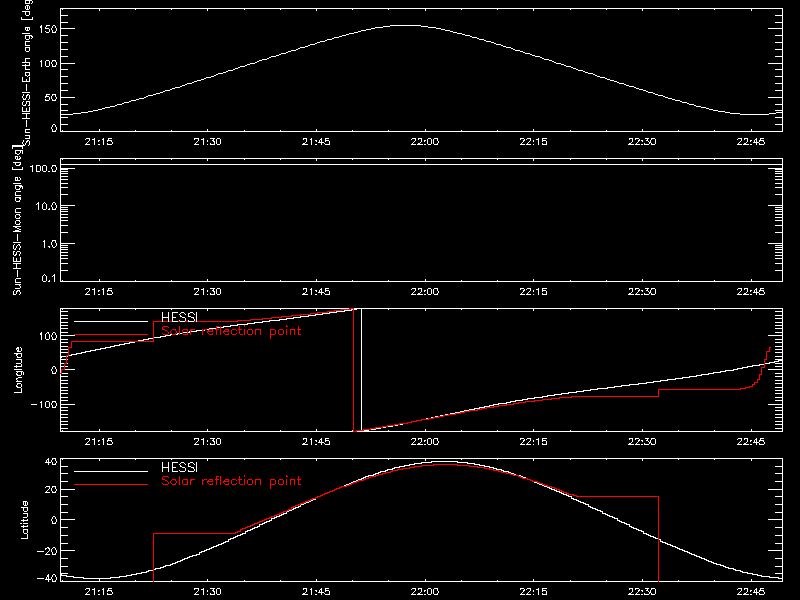
Task: Click "21:30" time label under Earth angle plot
Action: (x=208, y=142)
